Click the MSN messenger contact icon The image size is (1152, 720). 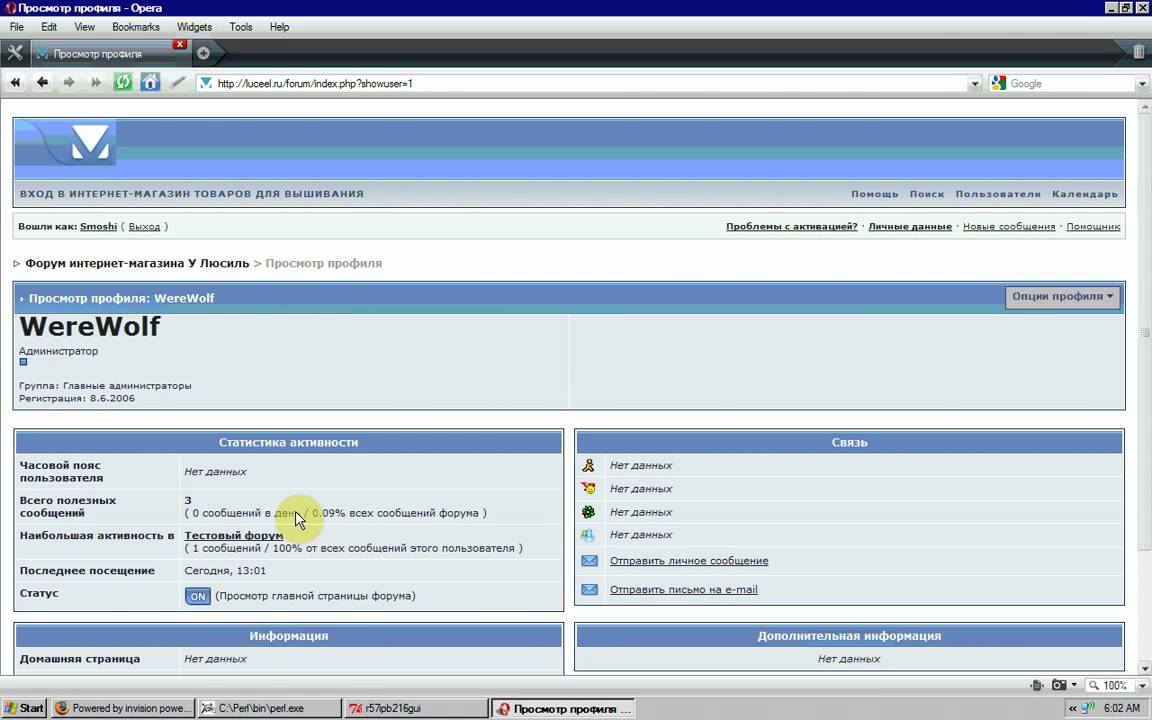pos(588,535)
